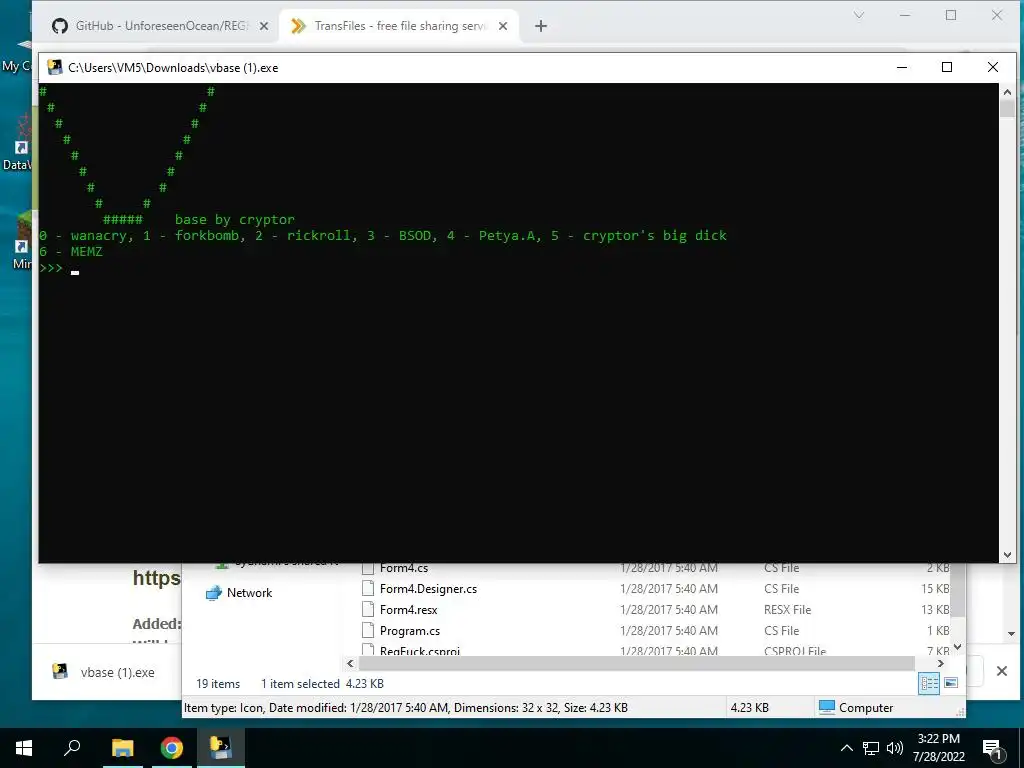This screenshot has height=768, width=1024.
Task: Maximize the vbase console window
Action: (947, 67)
